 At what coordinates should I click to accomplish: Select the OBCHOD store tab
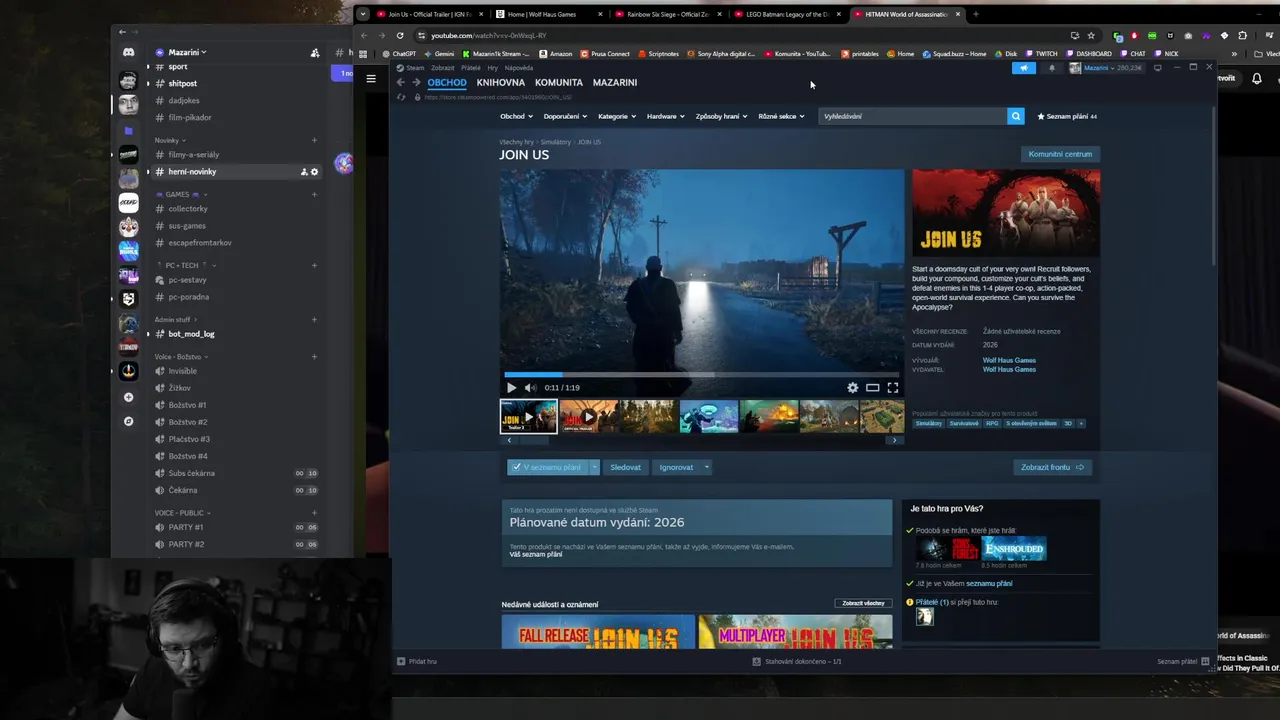point(447,82)
